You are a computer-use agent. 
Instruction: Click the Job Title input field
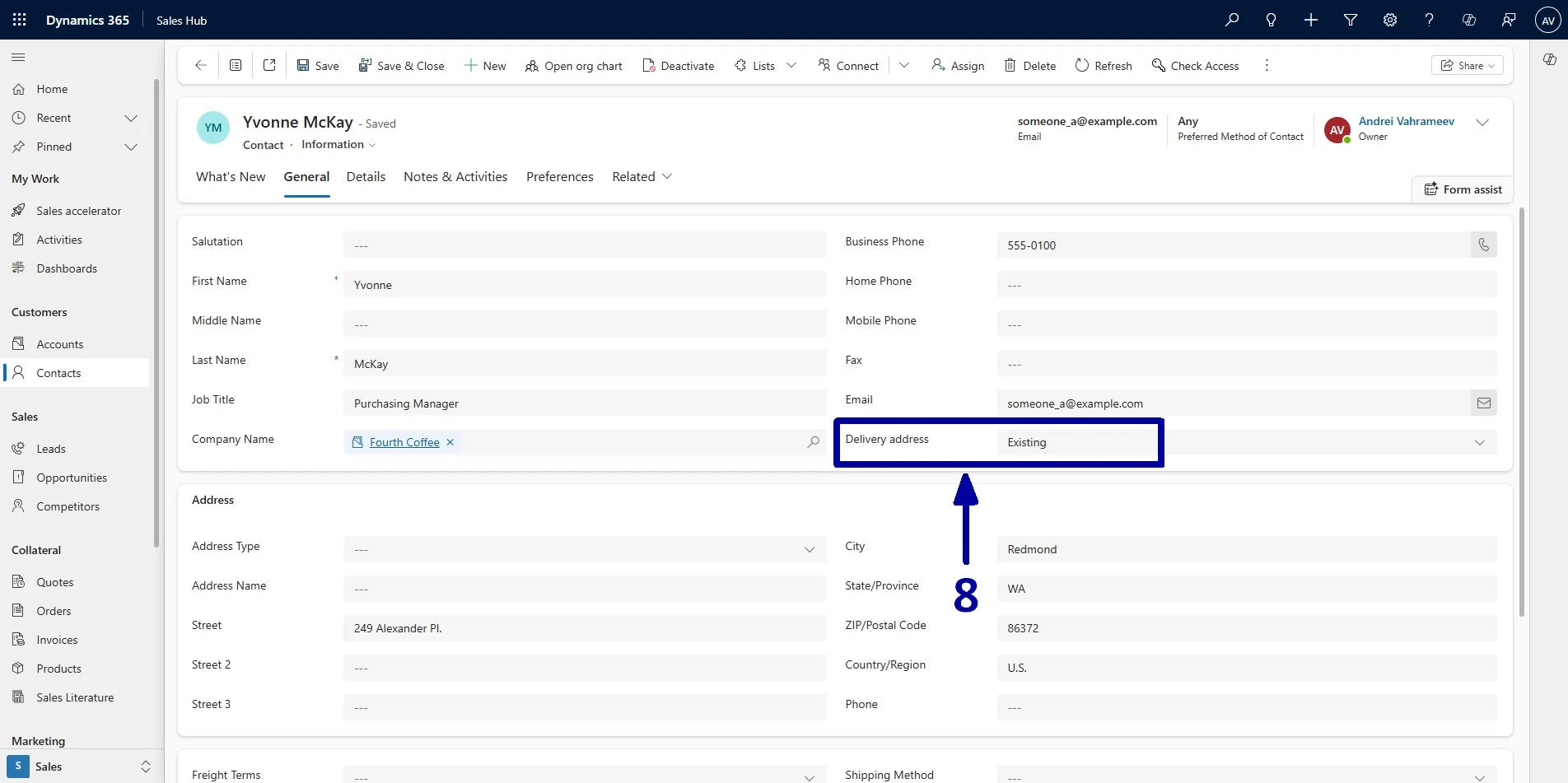coord(584,403)
